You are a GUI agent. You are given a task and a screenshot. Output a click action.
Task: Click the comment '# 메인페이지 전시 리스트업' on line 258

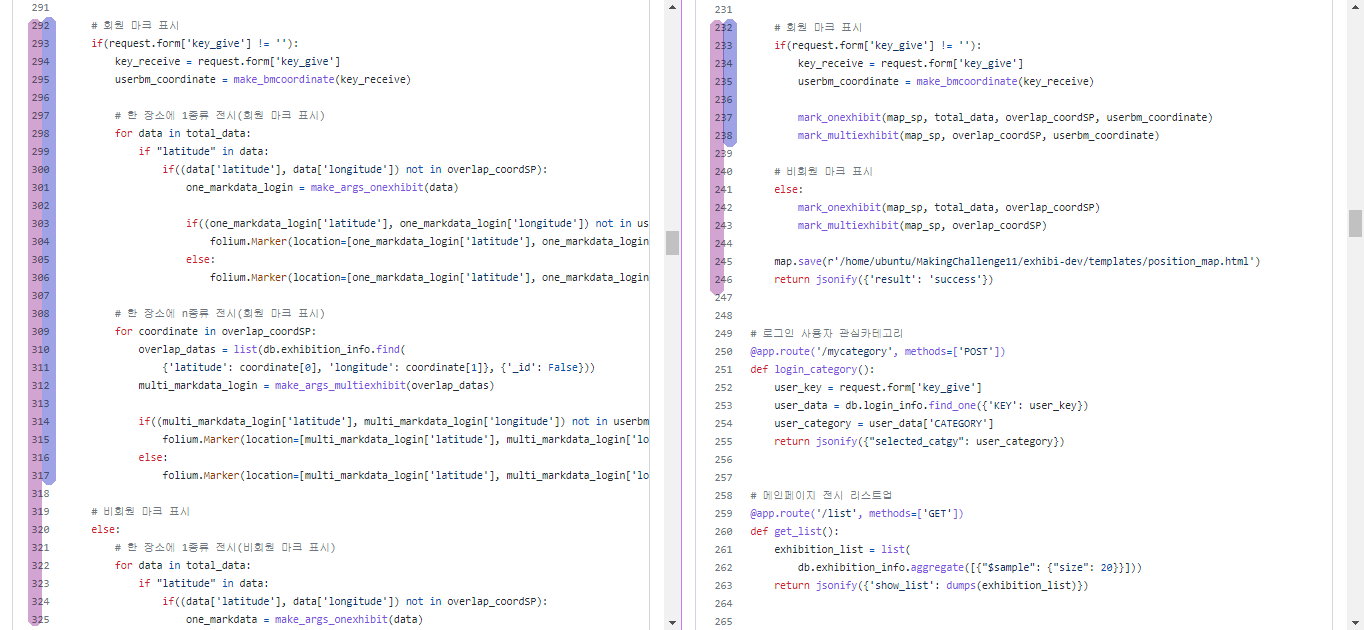pos(820,495)
